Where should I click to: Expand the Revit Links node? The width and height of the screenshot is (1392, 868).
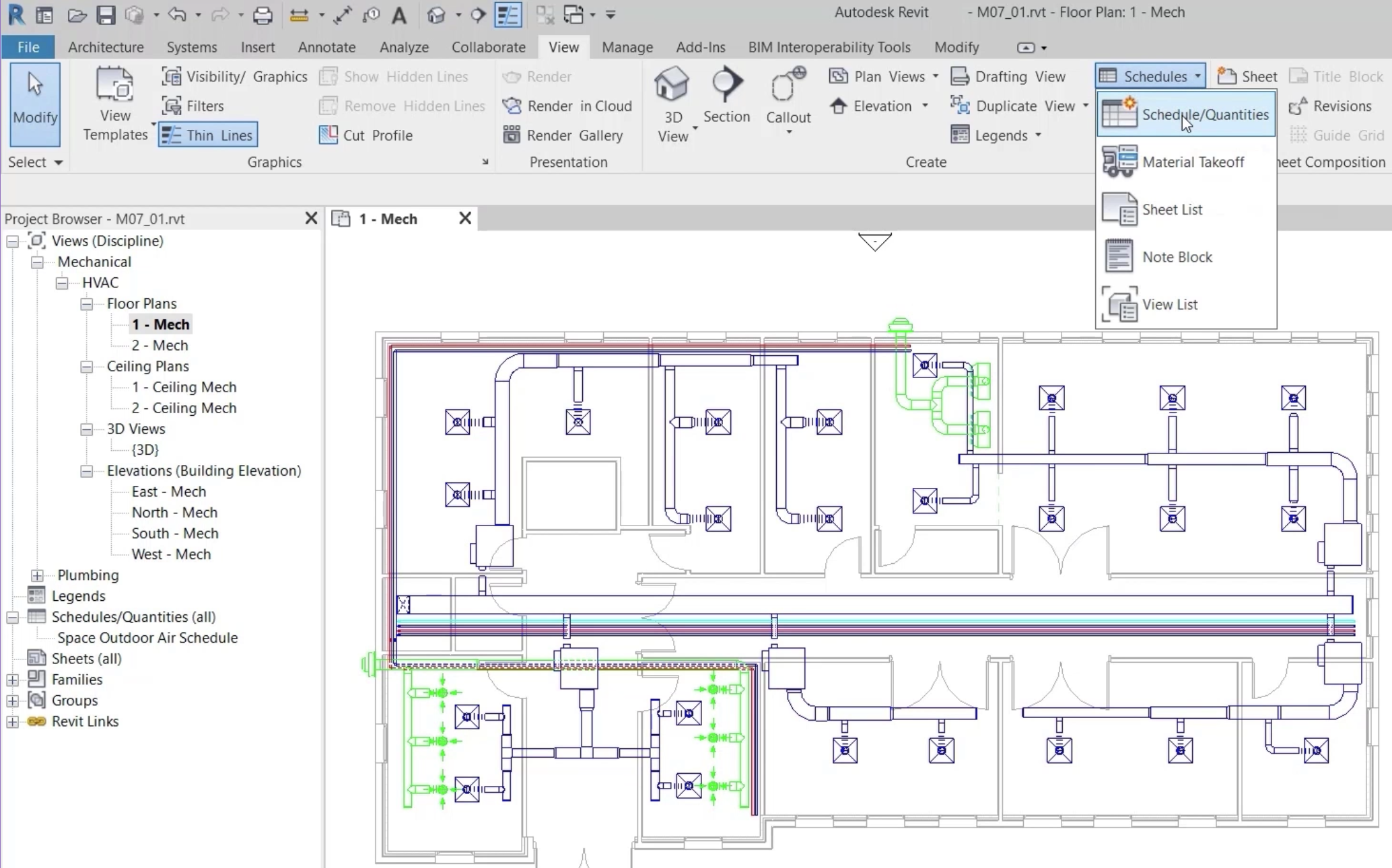pos(13,721)
